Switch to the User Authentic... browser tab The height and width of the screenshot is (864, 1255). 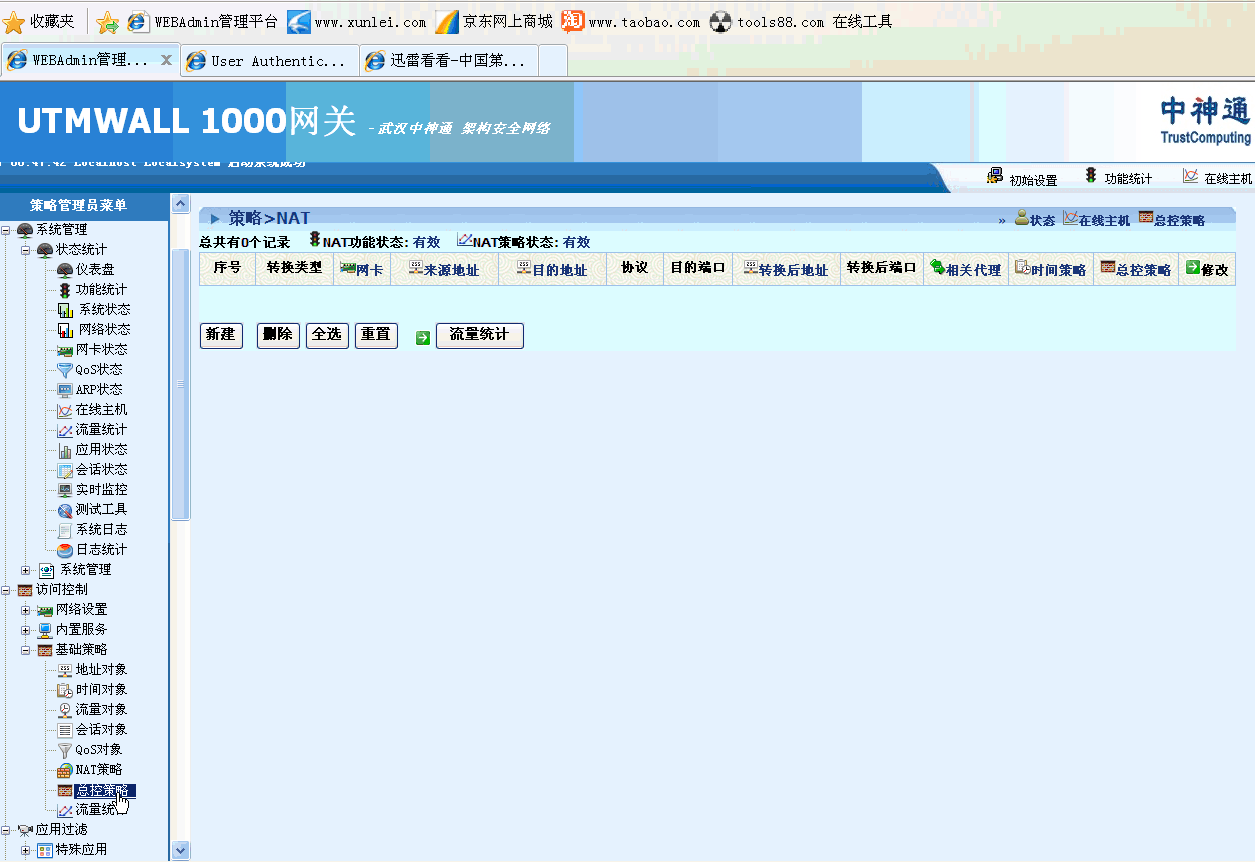(268, 61)
